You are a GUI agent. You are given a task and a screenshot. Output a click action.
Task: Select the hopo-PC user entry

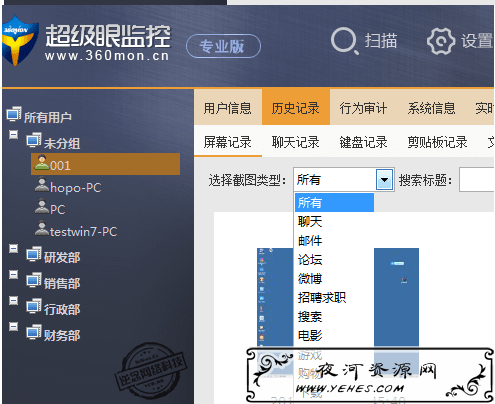(x=68, y=187)
